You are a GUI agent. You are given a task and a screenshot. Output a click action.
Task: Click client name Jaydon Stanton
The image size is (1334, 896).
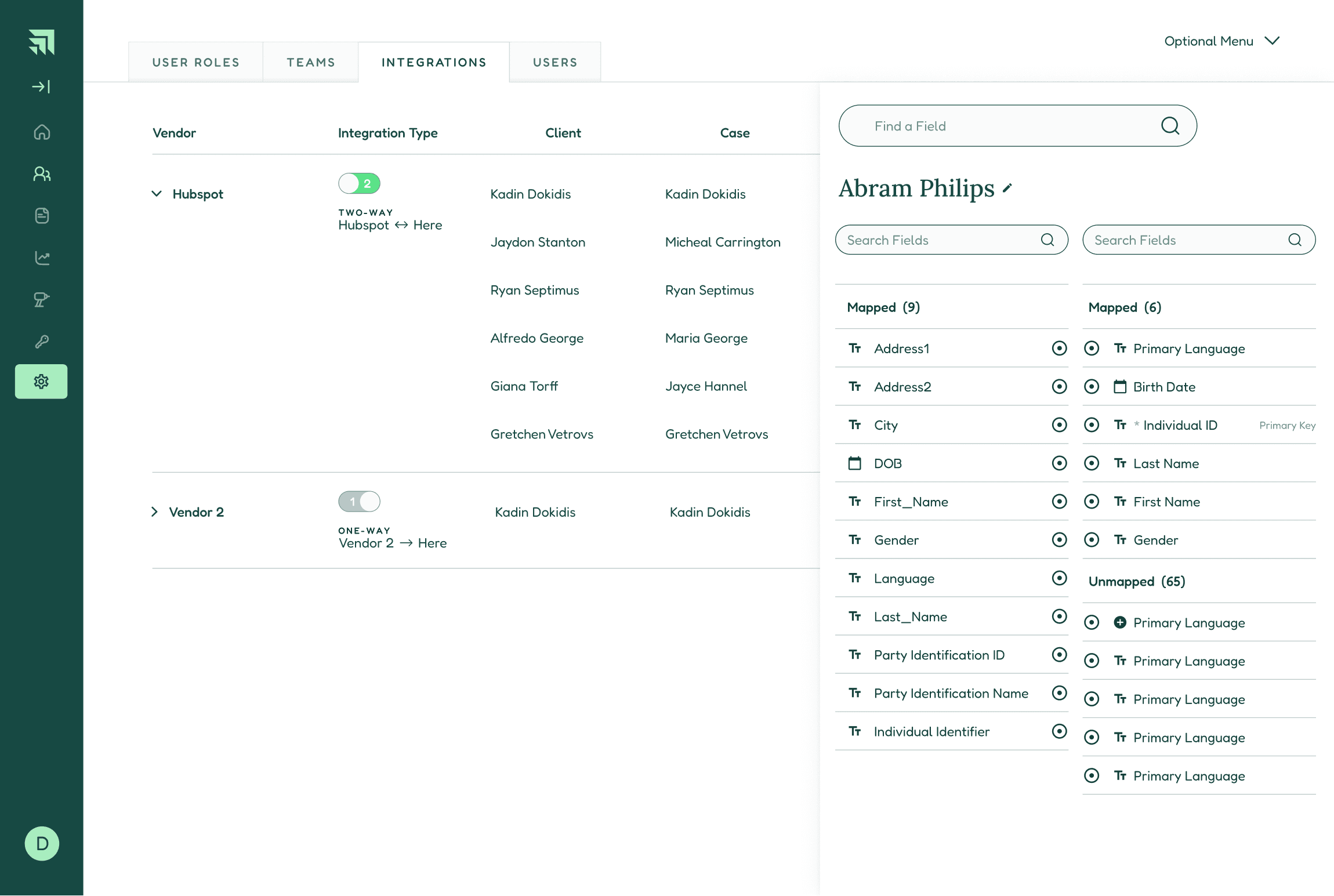pyautogui.click(x=538, y=242)
